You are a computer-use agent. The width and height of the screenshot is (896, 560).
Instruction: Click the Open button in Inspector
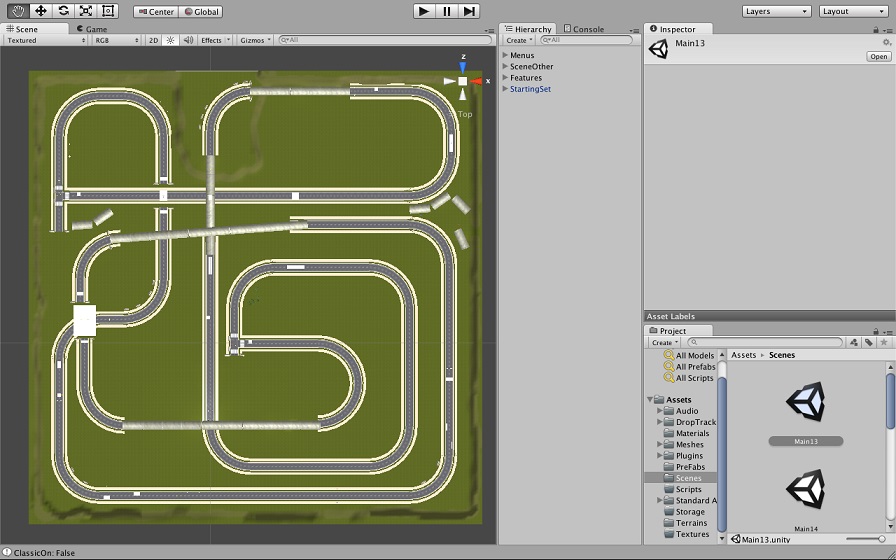coord(879,56)
